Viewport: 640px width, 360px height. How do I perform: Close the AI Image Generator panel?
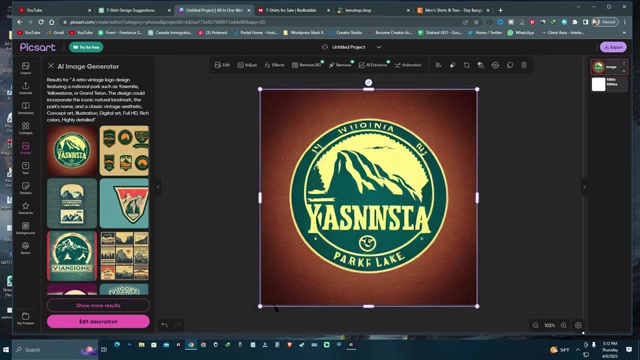pos(51,66)
